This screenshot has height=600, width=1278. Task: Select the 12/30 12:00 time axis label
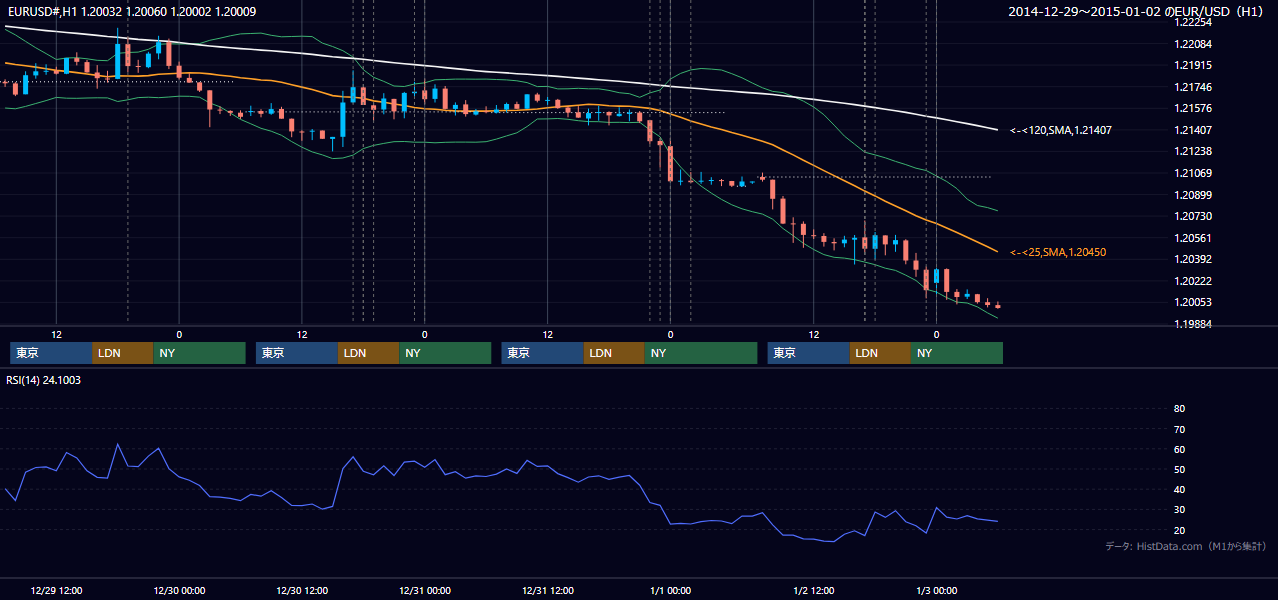point(302,590)
